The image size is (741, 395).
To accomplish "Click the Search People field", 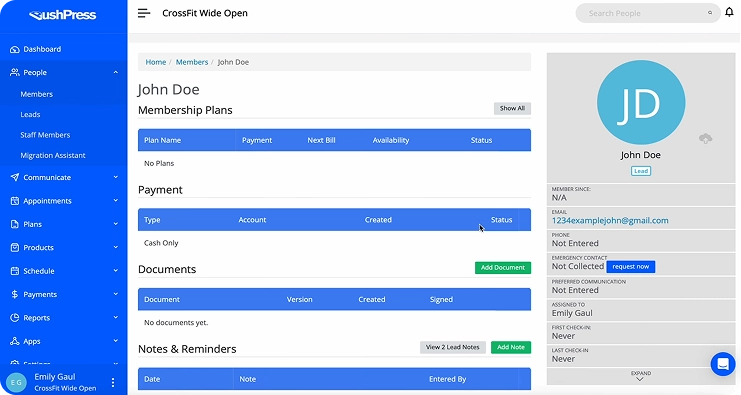I will [647, 13].
